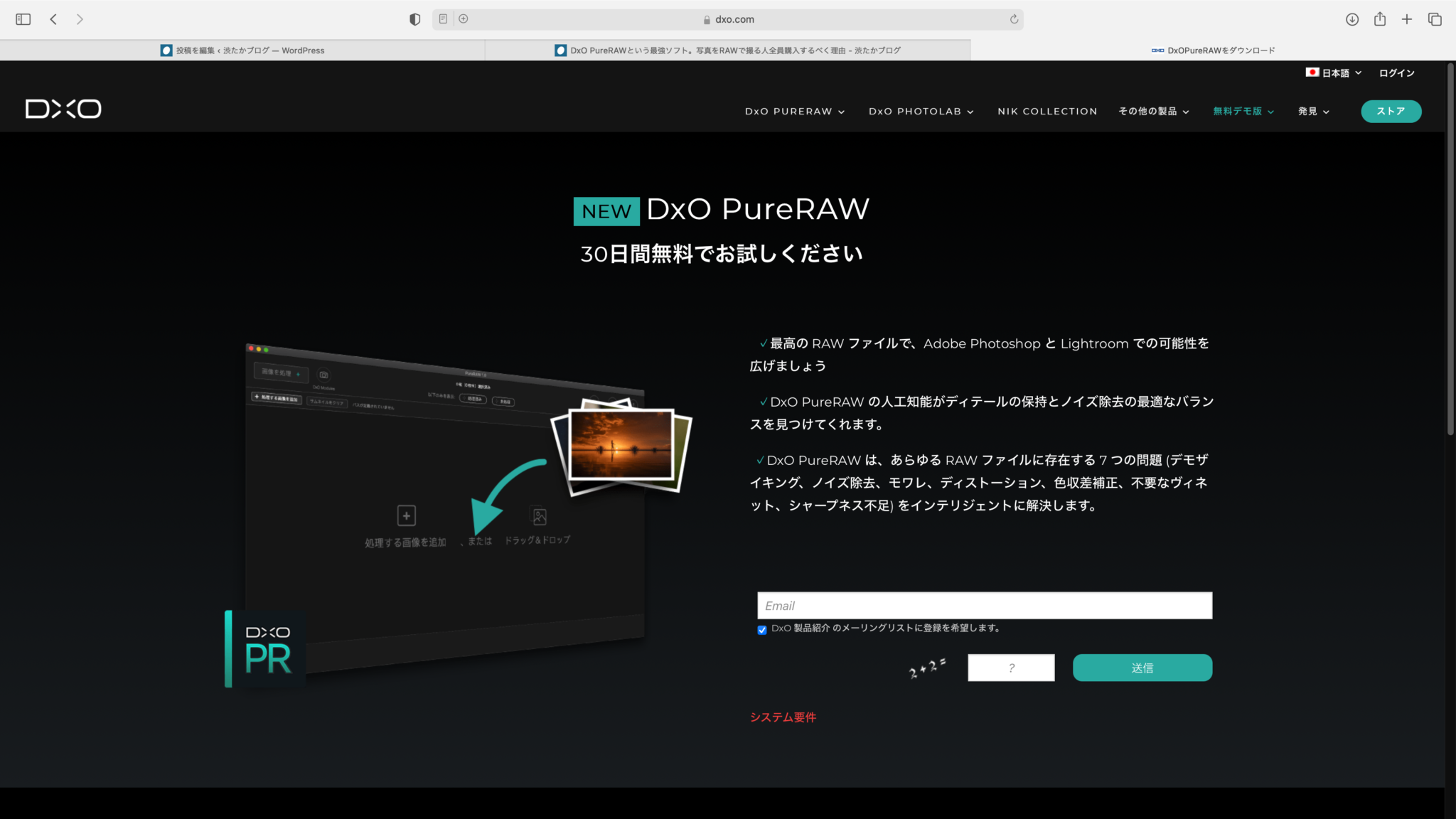This screenshot has height=819, width=1456.
Task: Open a new tab with plus icon
Action: click(1407, 19)
